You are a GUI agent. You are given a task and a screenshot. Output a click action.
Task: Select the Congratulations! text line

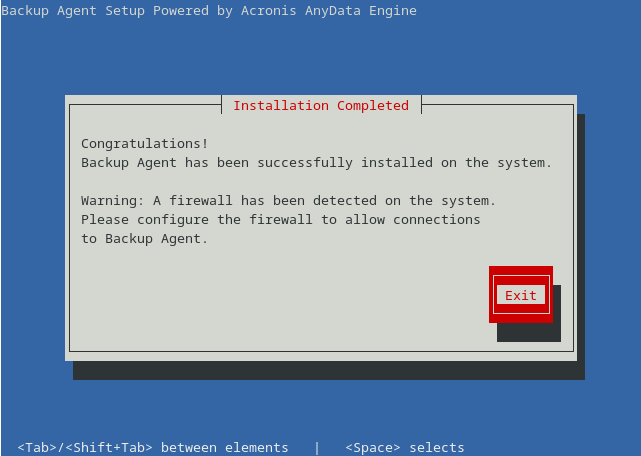click(x=144, y=144)
